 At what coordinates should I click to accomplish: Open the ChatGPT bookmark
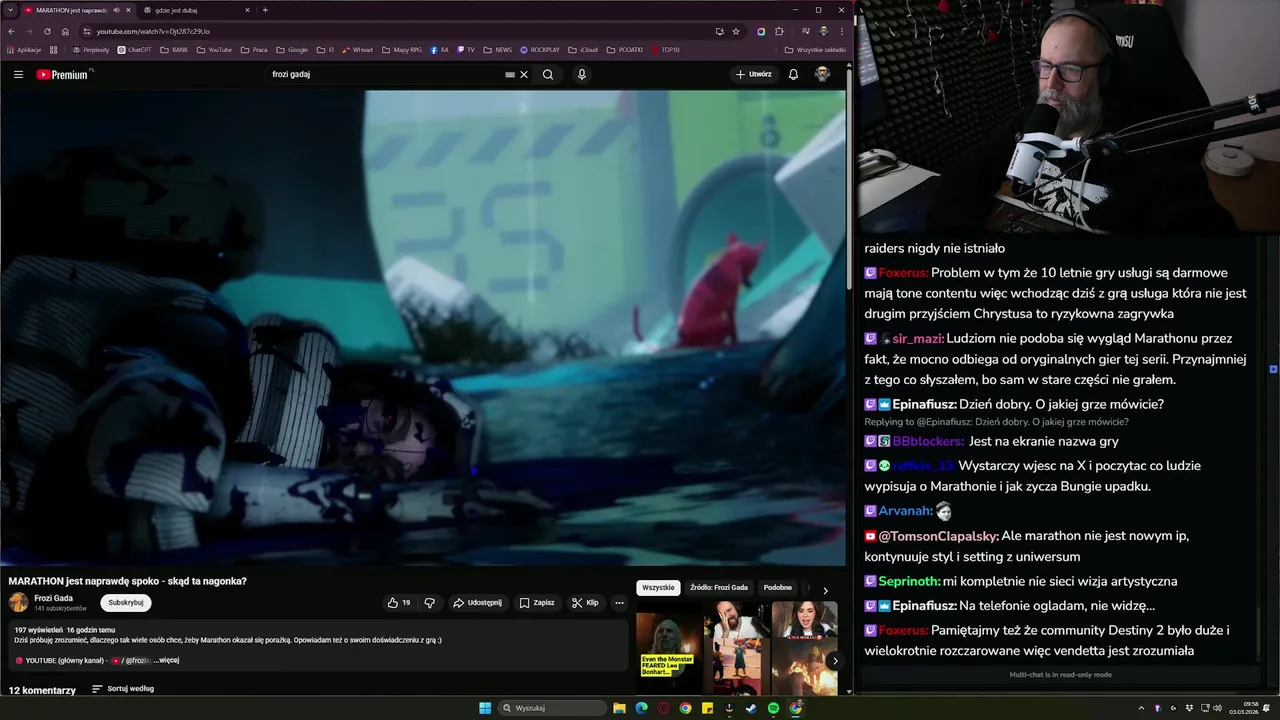point(134,50)
